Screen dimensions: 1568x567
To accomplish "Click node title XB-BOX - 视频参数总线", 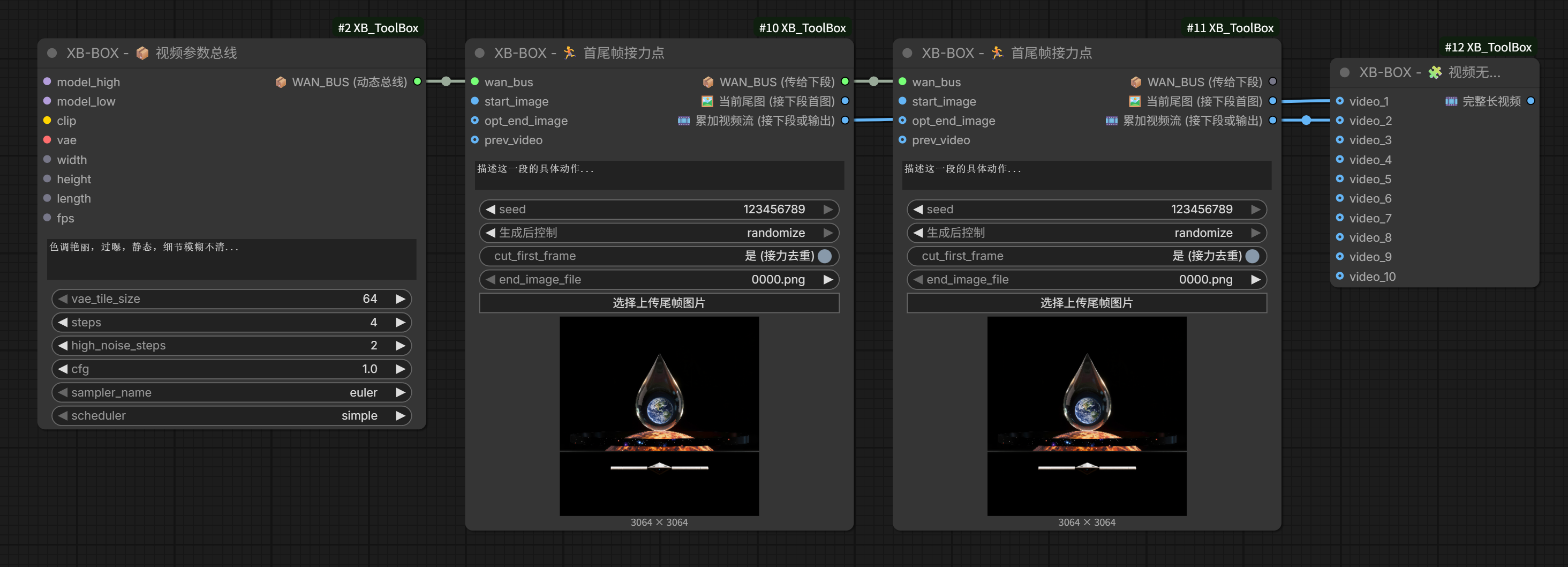I will (152, 53).
